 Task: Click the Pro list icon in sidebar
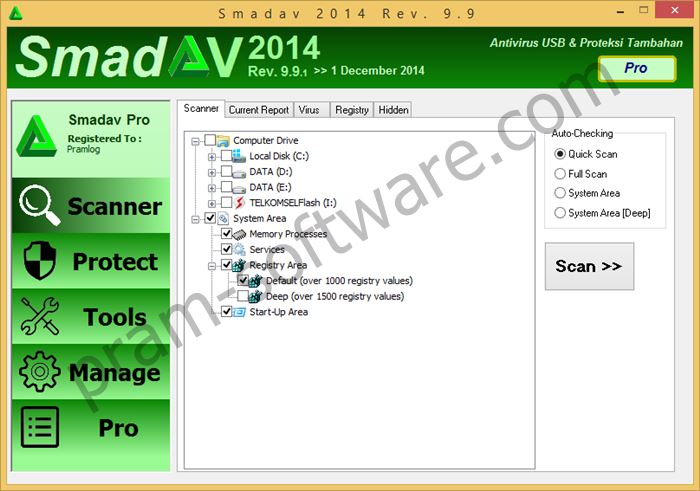(x=40, y=427)
